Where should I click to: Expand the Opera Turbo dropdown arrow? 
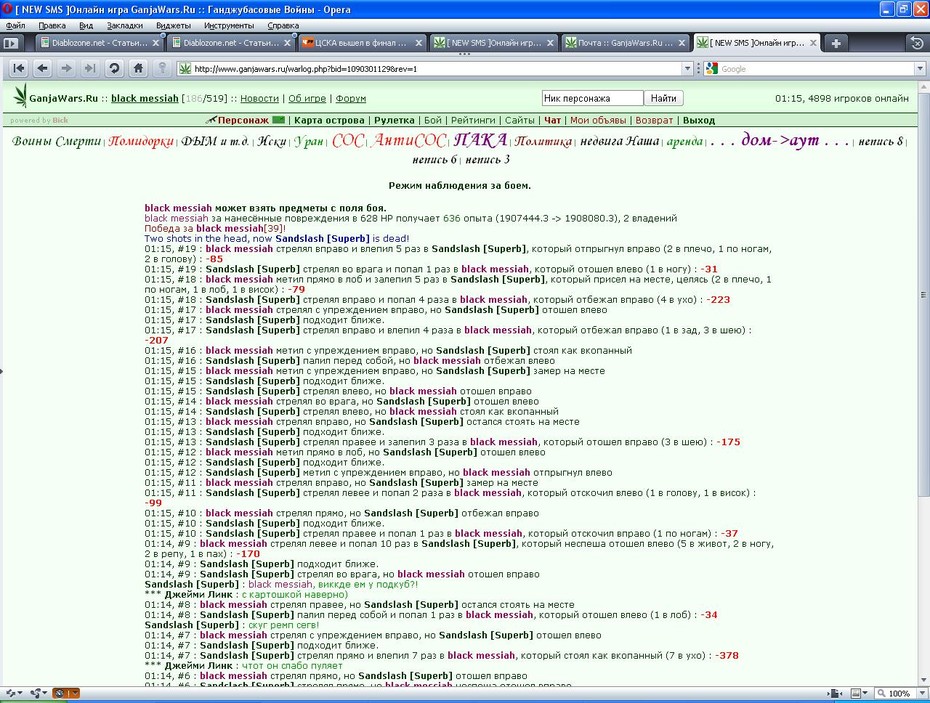(x=74, y=693)
